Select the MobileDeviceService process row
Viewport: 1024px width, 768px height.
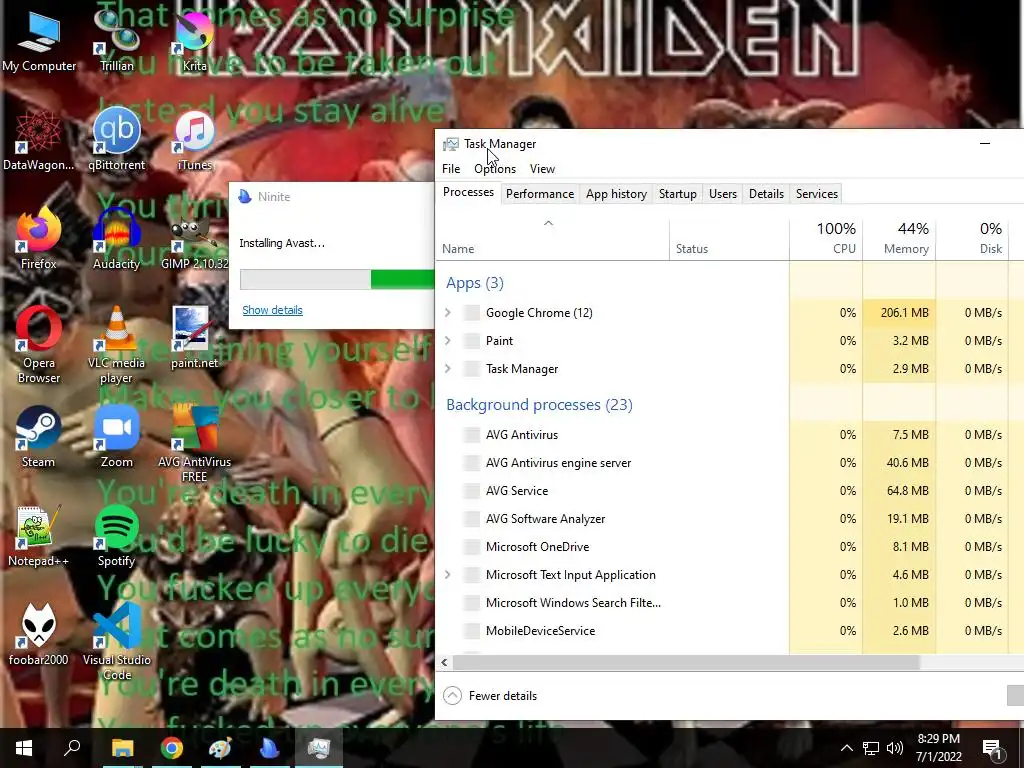point(729,631)
